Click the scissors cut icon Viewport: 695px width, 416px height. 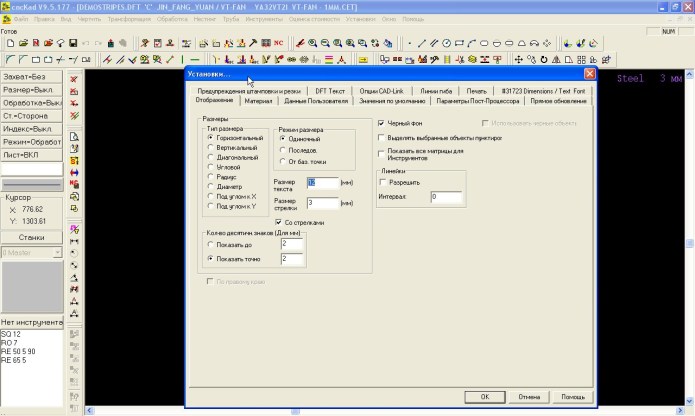tap(460, 59)
